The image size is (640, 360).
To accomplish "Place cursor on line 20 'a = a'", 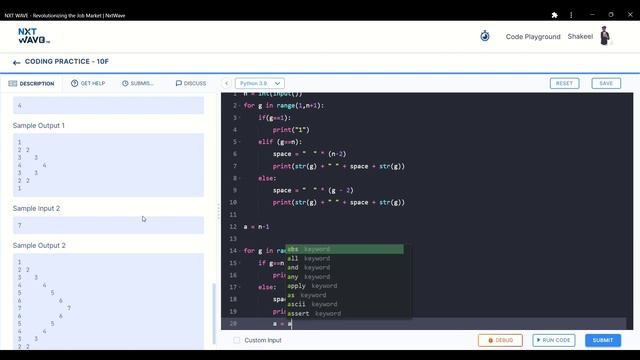I will 282,323.
